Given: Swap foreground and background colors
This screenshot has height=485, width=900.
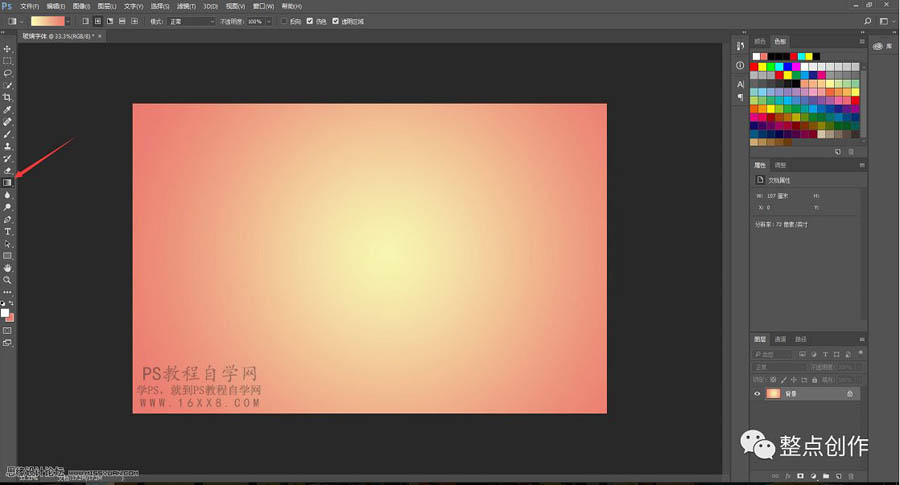Looking at the screenshot, I should coord(11,303).
